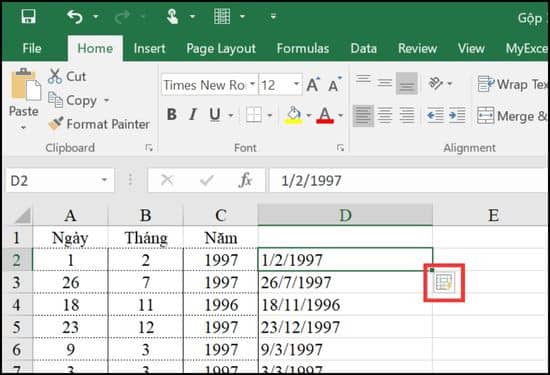Click the Enter checkmark in formula bar
Screen dimensions: 550x375
pos(207,180)
